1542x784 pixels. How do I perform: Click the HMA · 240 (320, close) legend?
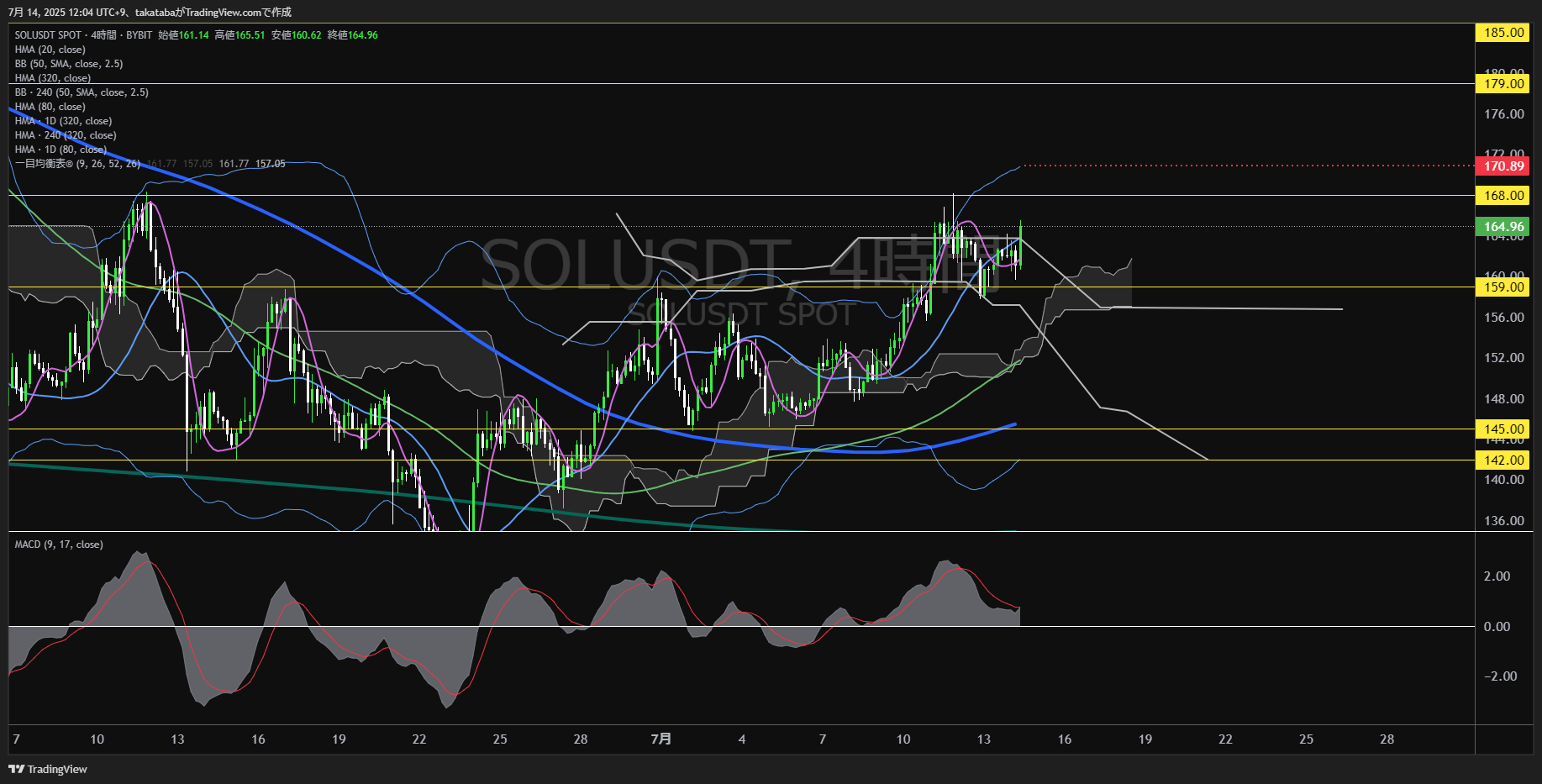[x=66, y=135]
